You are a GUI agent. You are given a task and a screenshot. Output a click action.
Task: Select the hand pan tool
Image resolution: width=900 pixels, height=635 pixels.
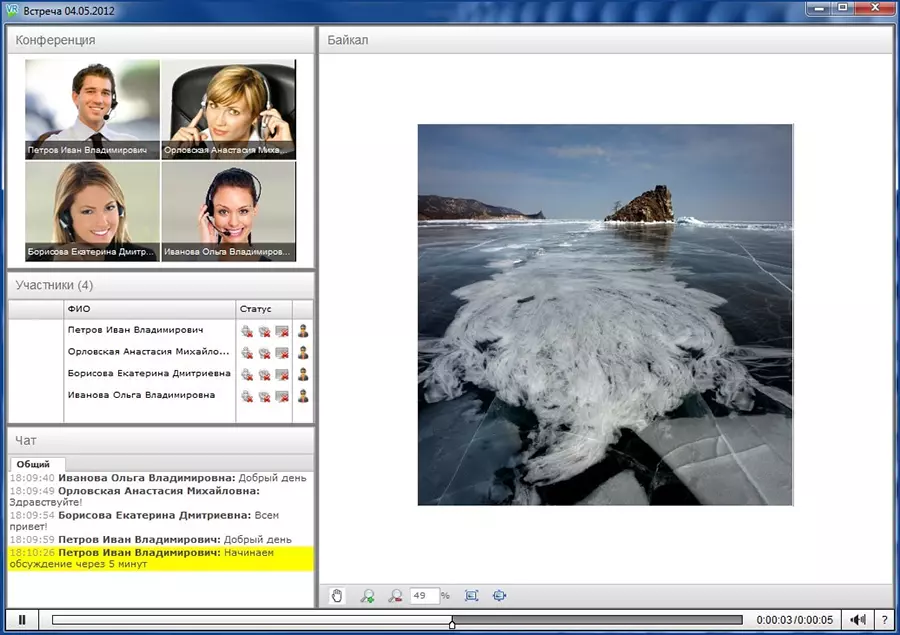click(338, 596)
